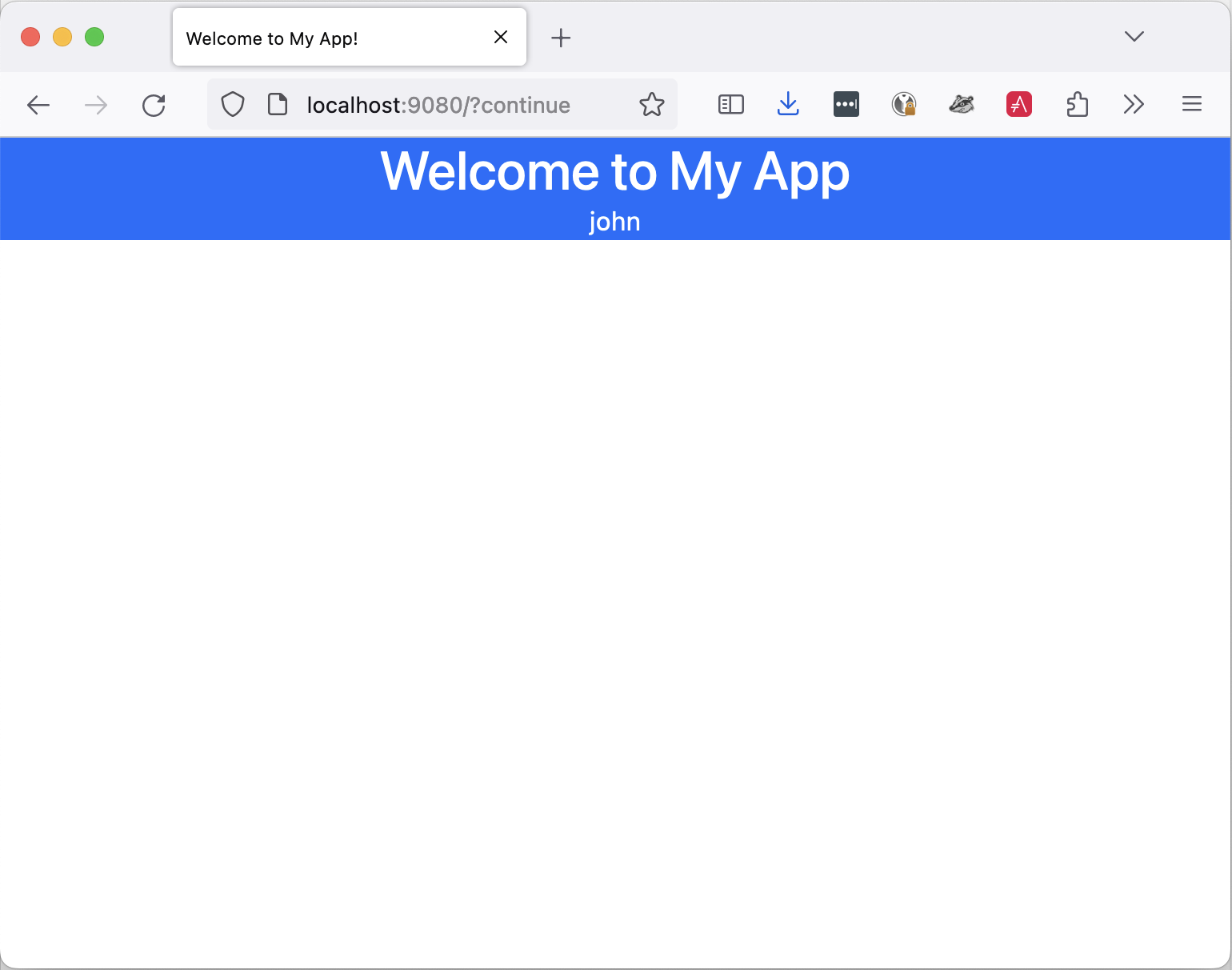
Task: Open a new tab with plus button
Action: click(561, 38)
